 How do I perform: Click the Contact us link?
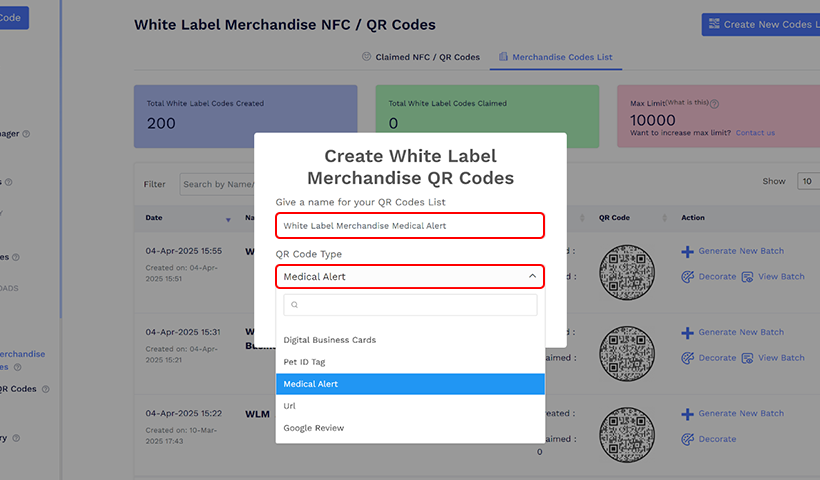pos(755,133)
